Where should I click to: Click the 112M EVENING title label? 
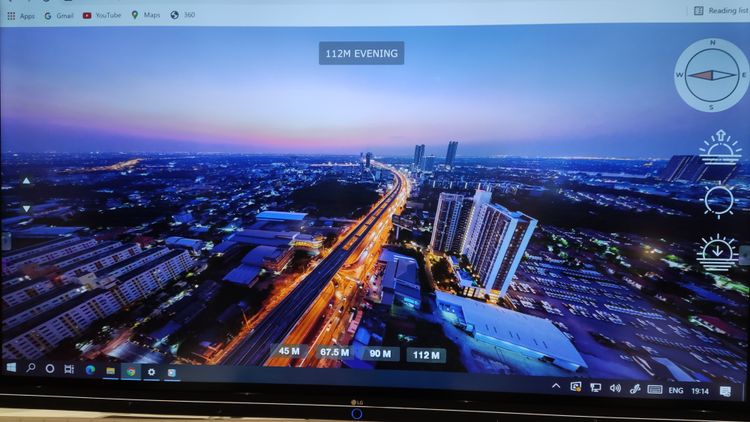(362, 53)
